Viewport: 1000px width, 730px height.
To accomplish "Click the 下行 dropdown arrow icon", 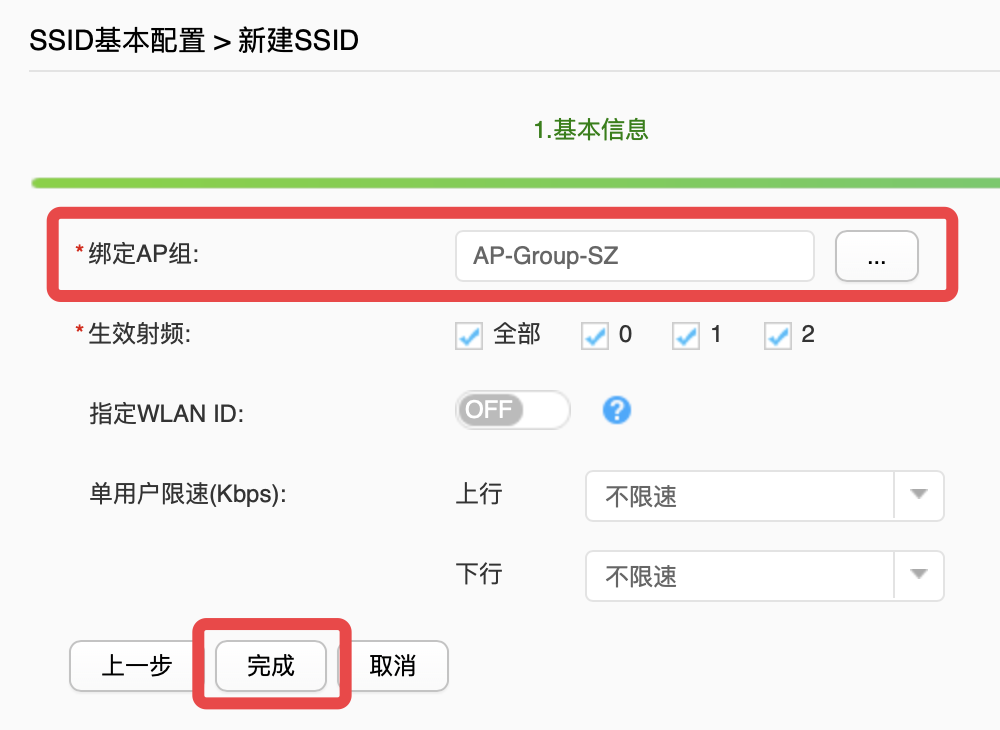I will pos(918,576).
